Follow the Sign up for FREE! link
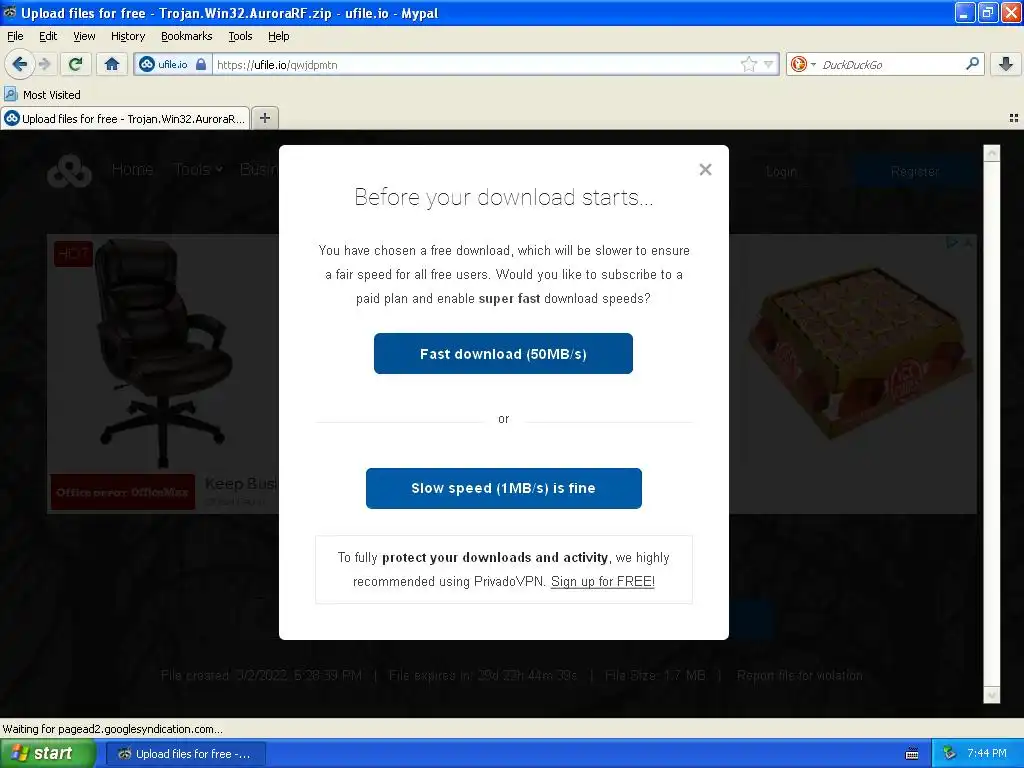Image resolution: width=1024 pixels, height=768 pixels. tap(602, 581)
